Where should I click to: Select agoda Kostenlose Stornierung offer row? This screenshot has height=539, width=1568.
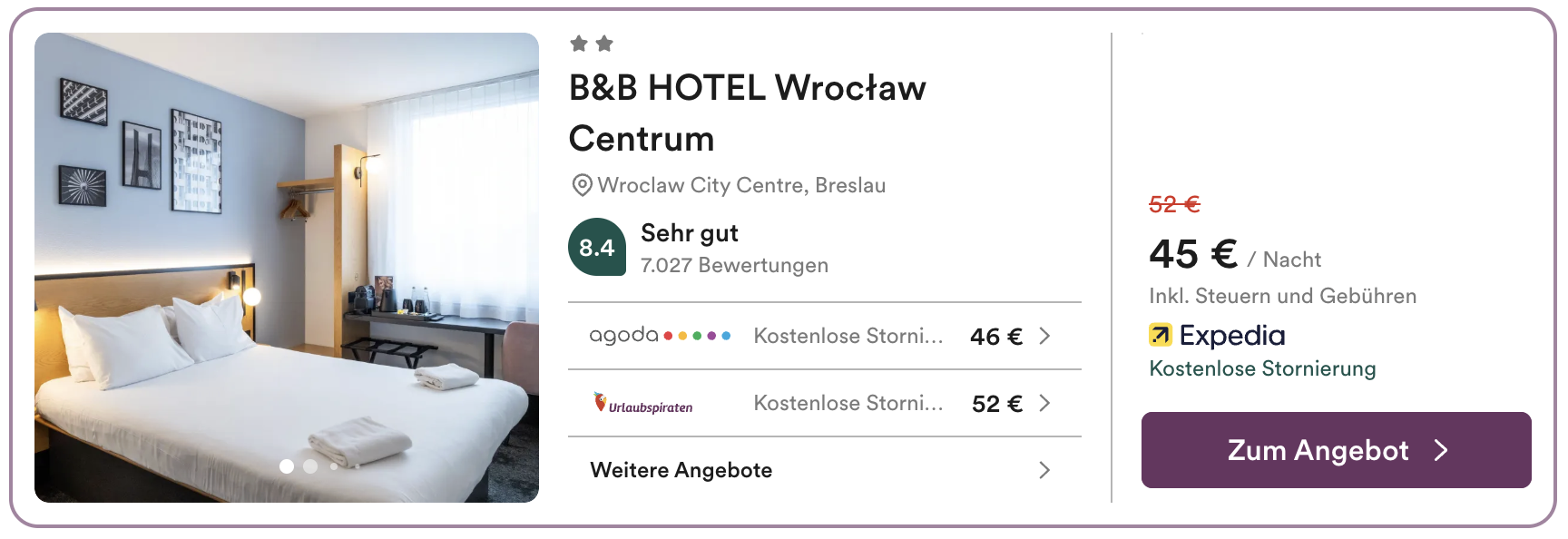[x=825, y=336]
